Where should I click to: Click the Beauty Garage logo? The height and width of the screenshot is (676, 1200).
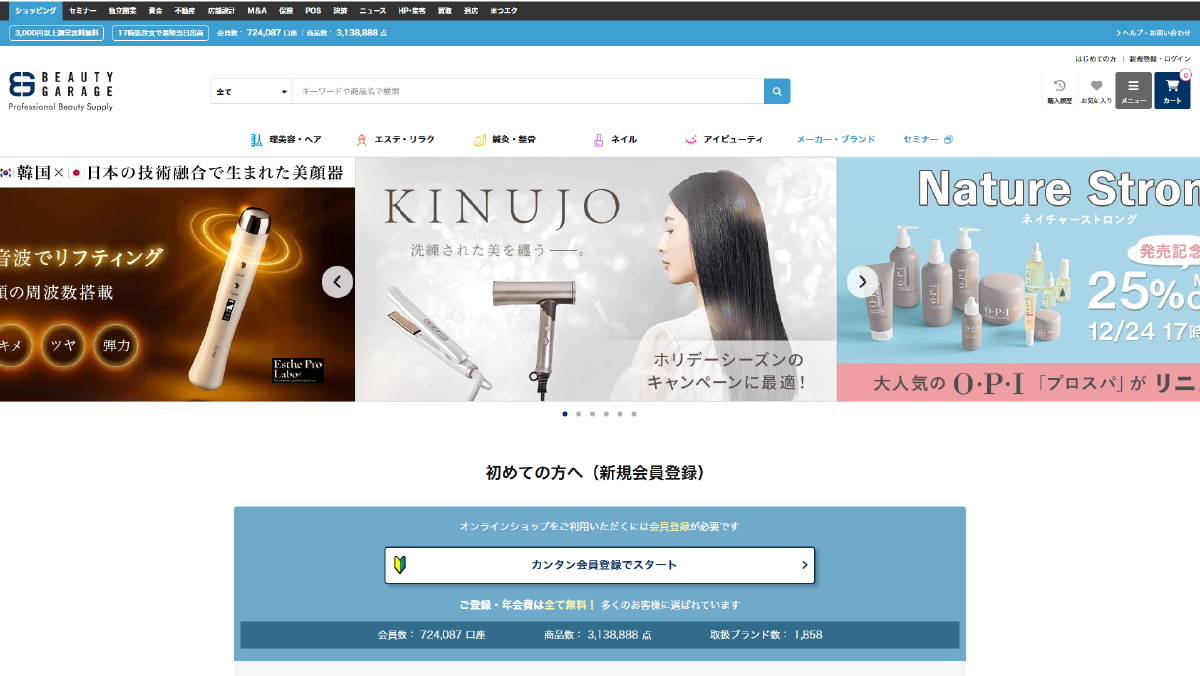(x=61, y=90)
